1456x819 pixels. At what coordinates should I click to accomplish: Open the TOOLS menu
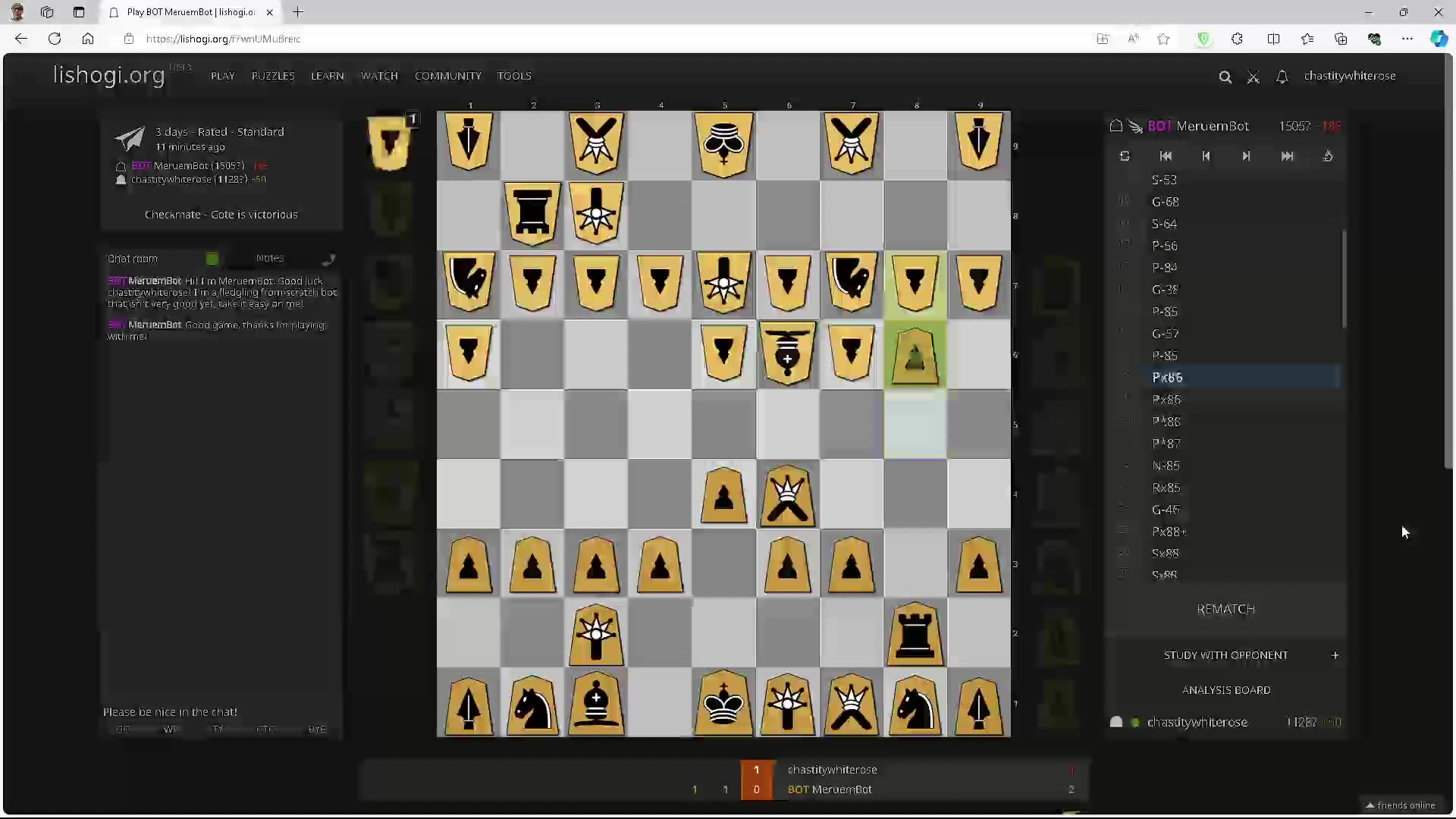click(515, 76)
